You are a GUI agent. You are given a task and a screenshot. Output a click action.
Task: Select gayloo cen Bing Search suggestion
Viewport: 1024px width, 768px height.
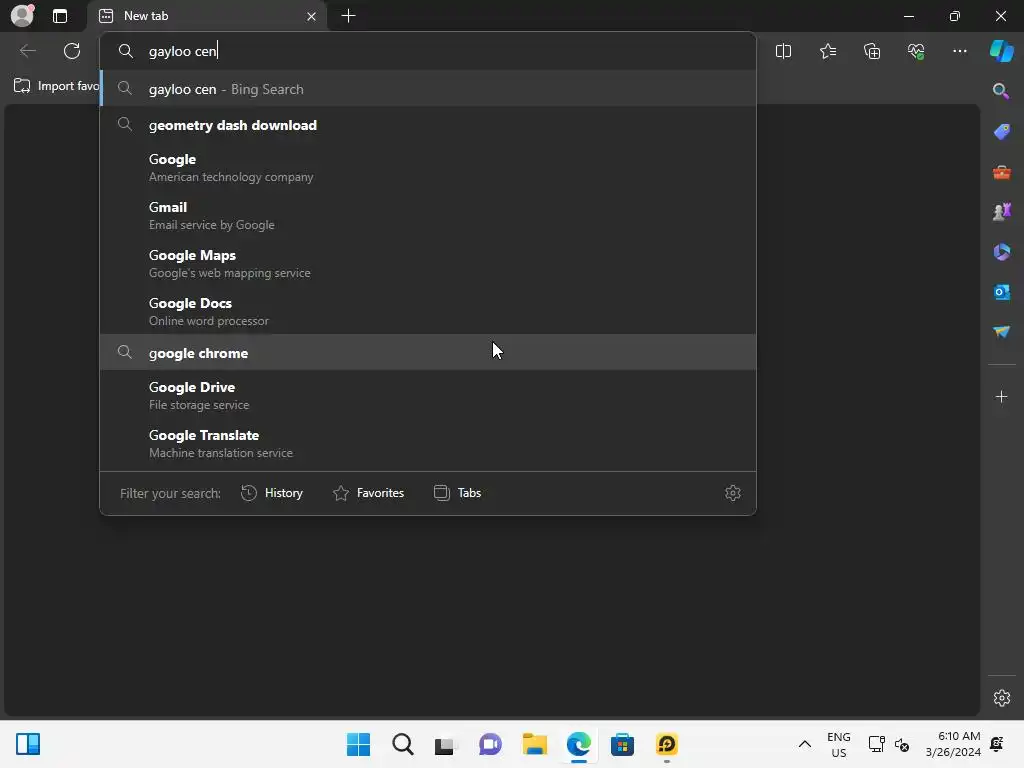(x=428, y=89)
